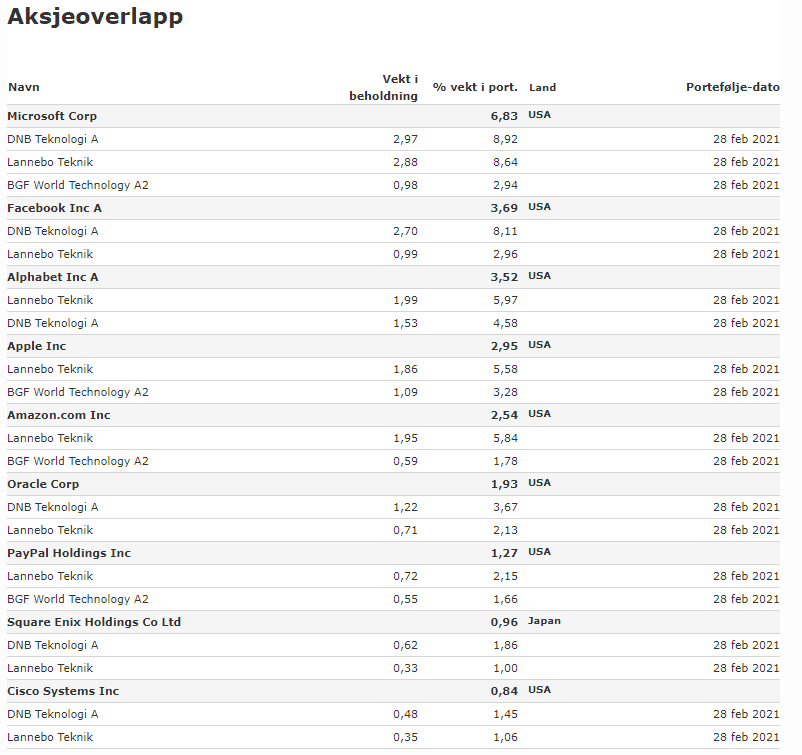Open DNB Teknologi A under Square Enix Holdings

(x=53, y=646)
